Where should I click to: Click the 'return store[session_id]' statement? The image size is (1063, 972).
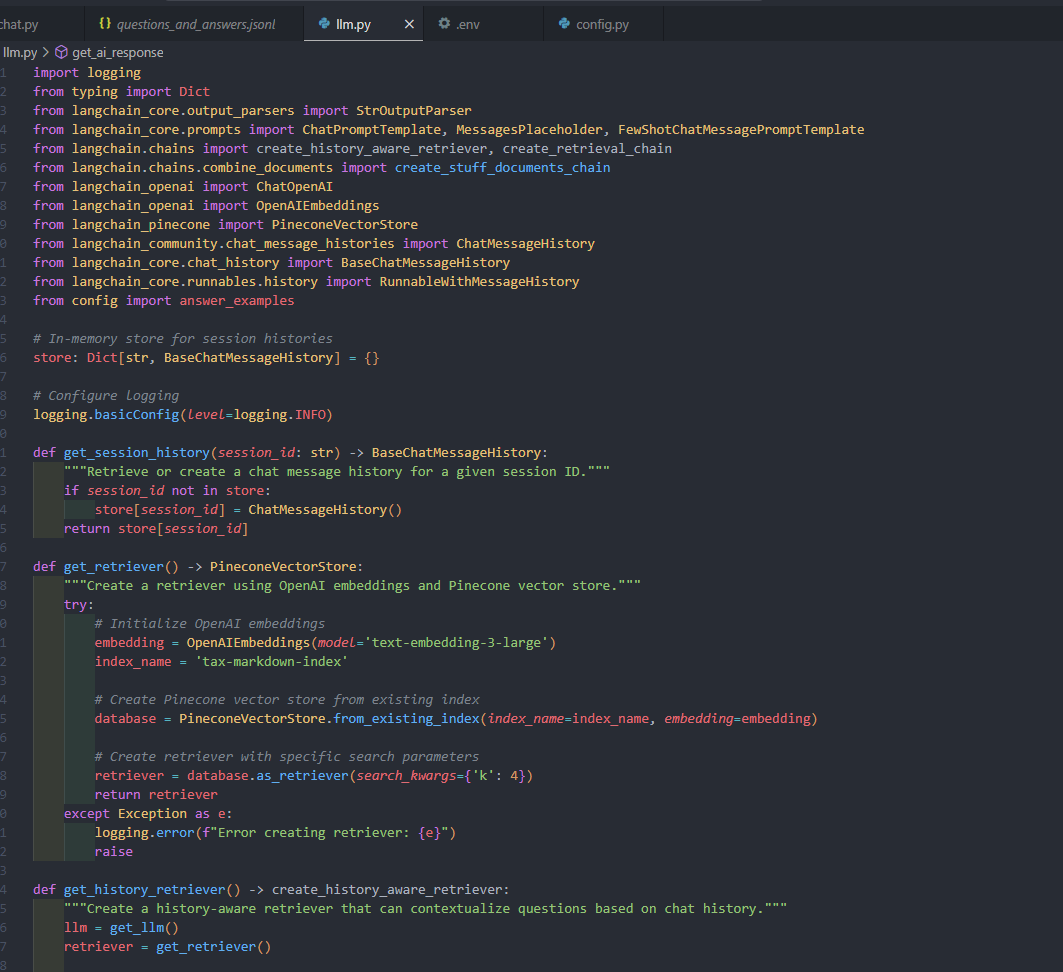(156, 528)
